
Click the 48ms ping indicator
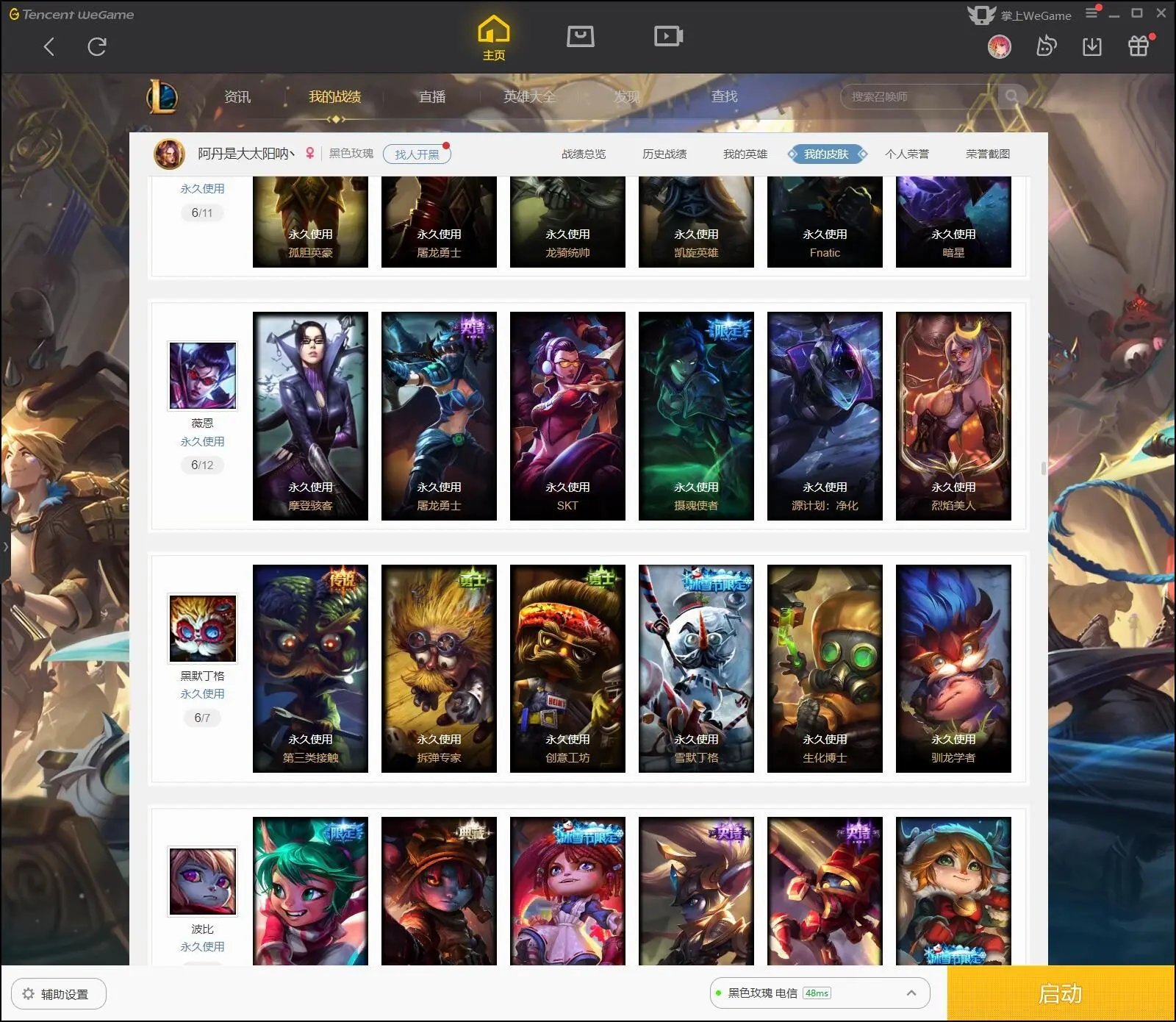[817, 993]
